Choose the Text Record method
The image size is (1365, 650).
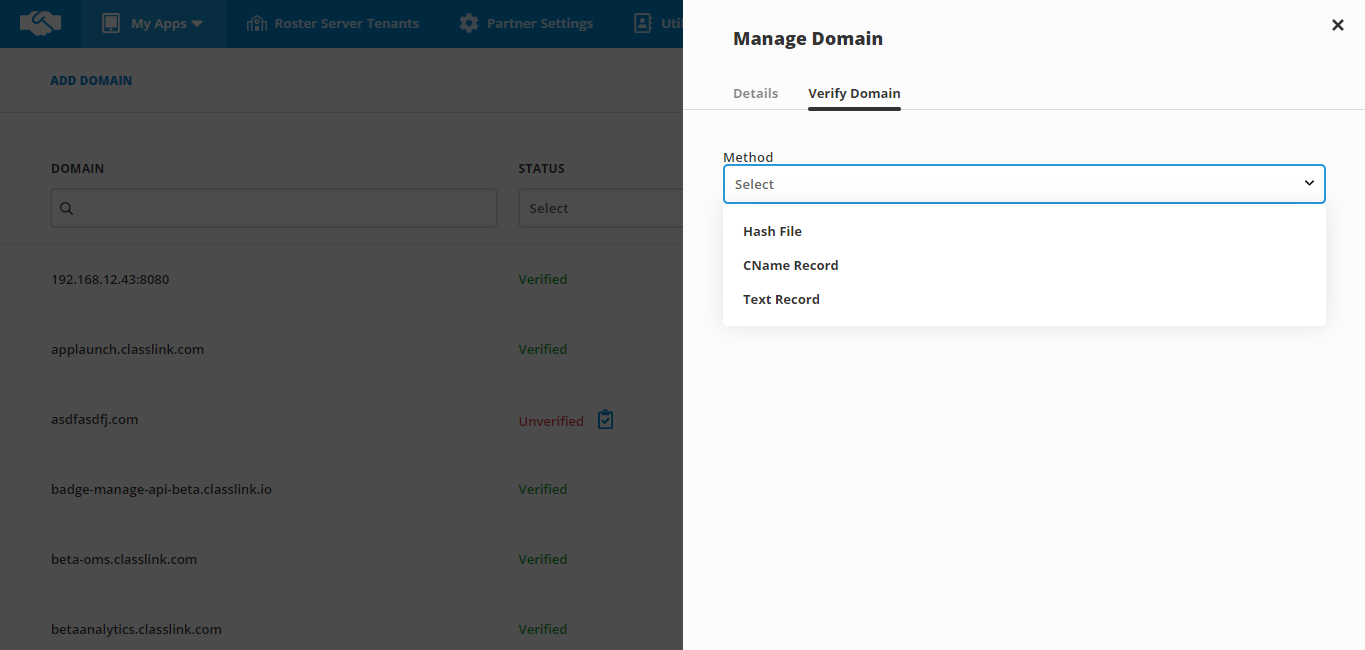pyautogui.click(x=1024, y=299)
